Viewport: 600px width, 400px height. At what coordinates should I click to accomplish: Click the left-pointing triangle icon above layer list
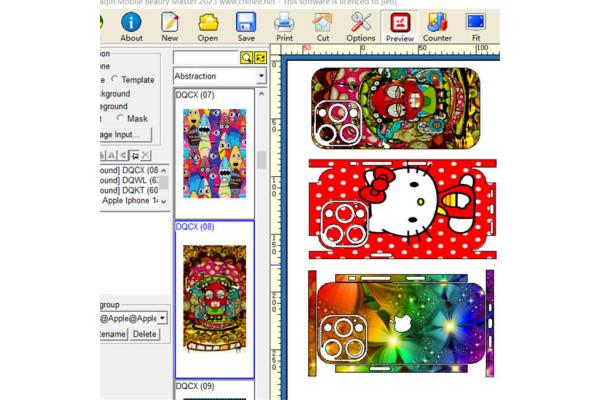pyautogui.click(x=123, y=155)
